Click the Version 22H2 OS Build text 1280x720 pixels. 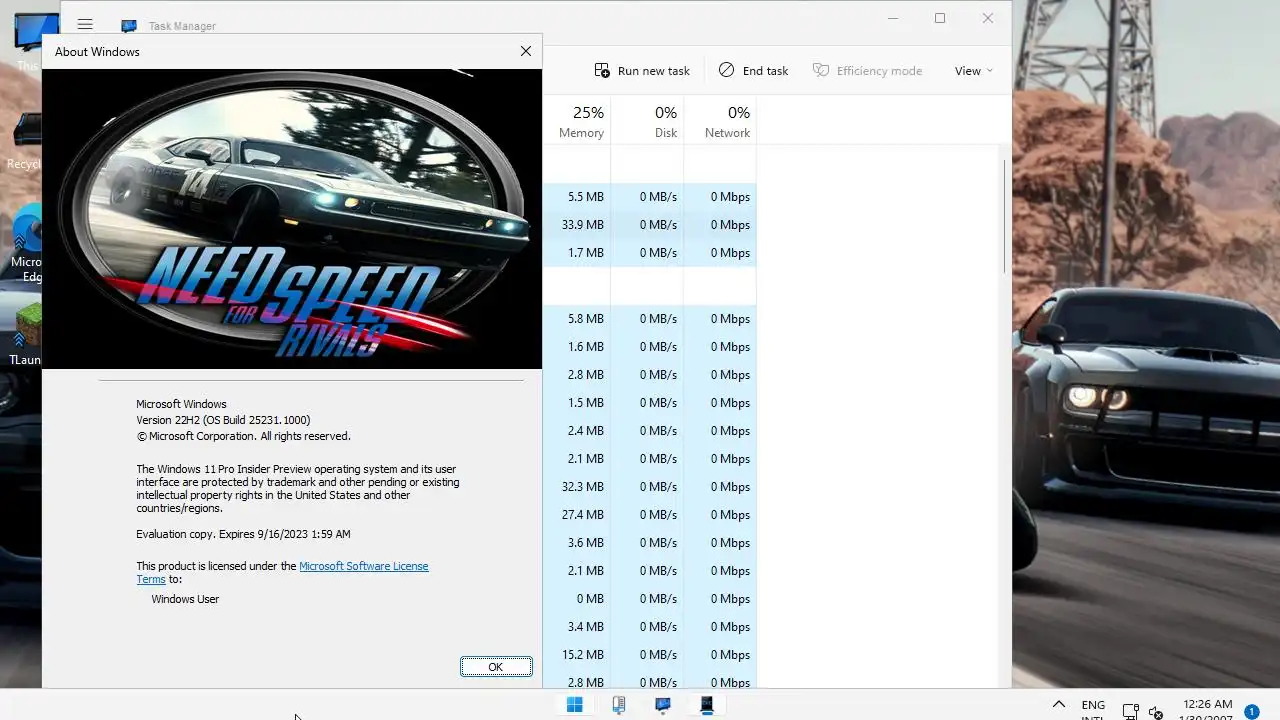(x=223, y=420)
